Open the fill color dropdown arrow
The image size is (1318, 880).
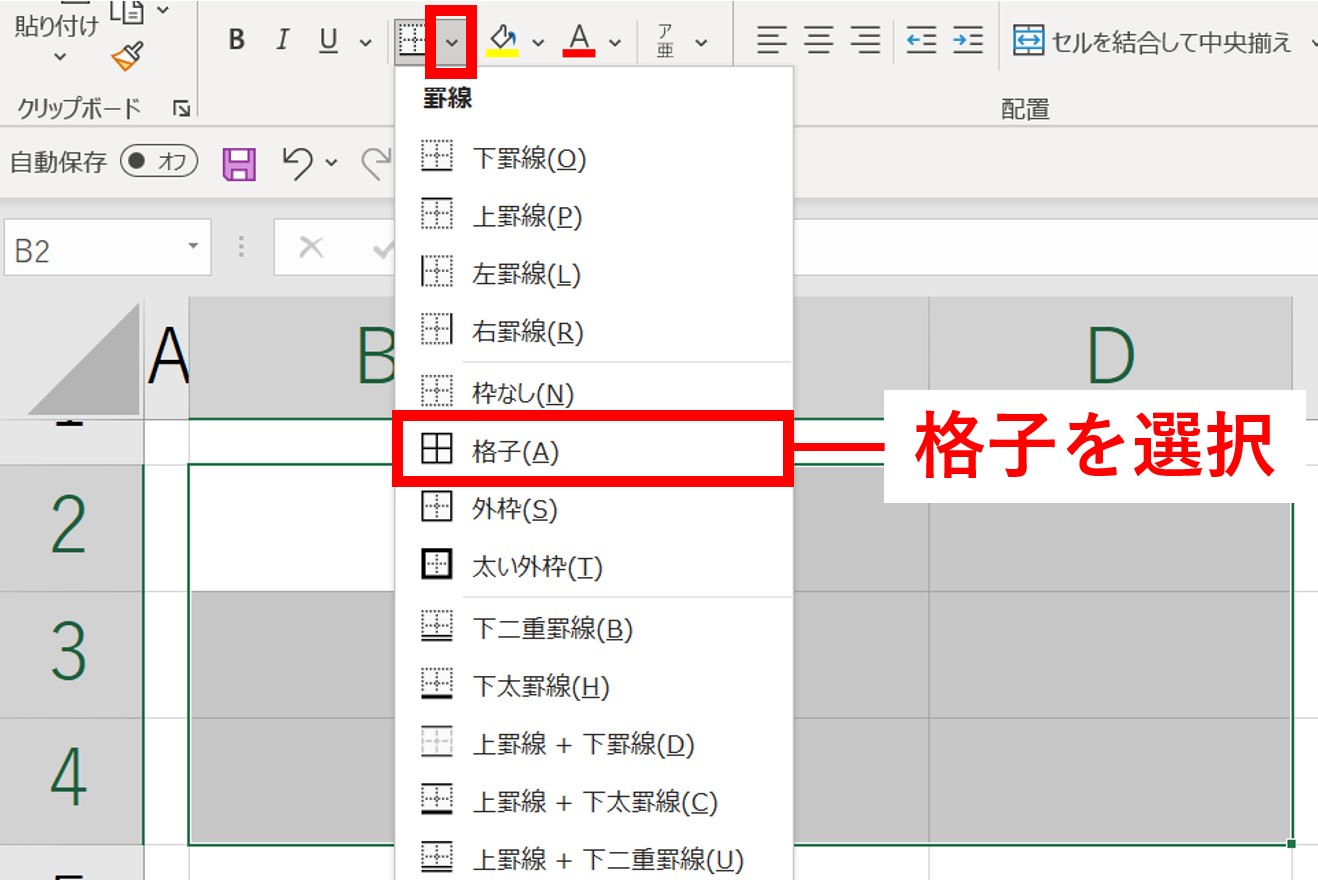538,42
